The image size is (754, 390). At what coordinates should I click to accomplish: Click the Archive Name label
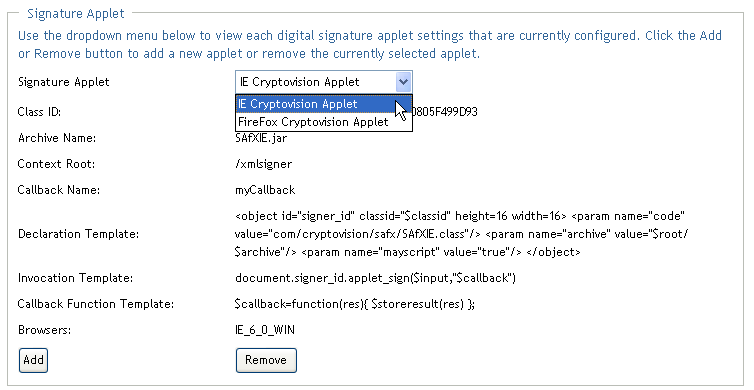57,138
